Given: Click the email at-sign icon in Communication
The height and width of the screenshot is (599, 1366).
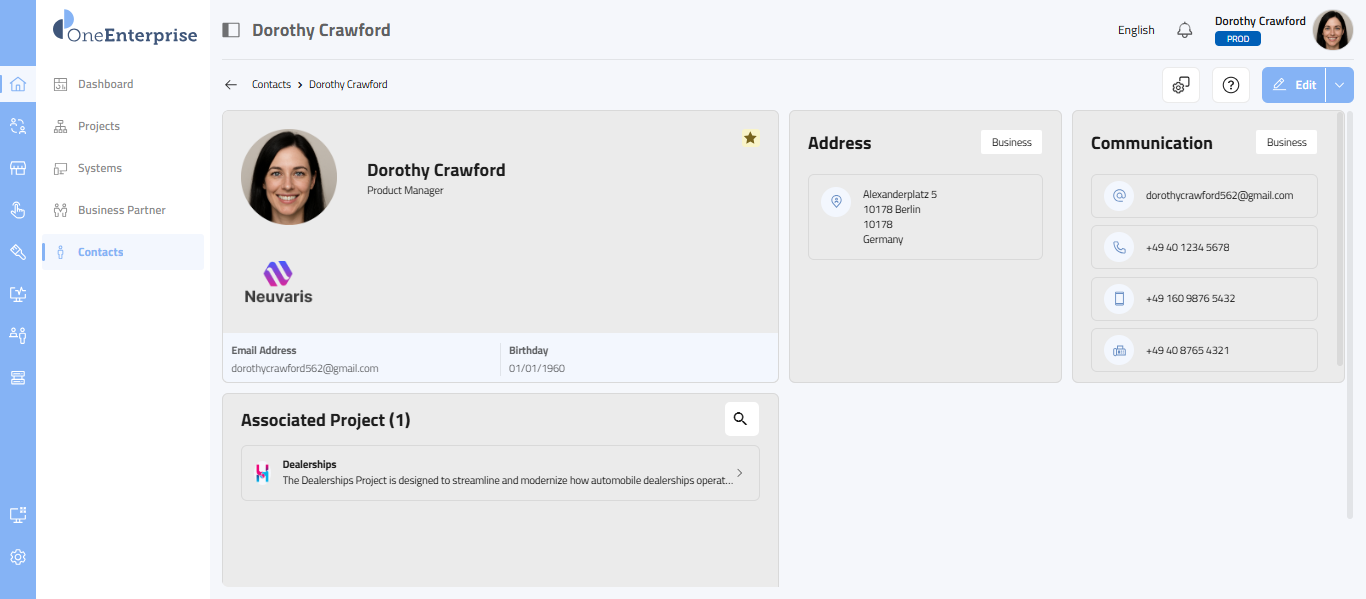Looking at the screenshot, I should pyautogui.click(x=1119, y=196).
